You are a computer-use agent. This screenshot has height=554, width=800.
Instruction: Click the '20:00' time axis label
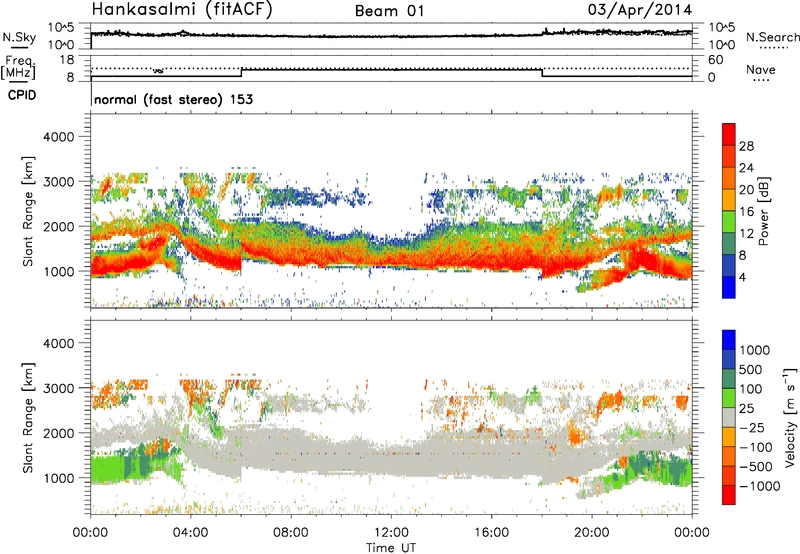(592, 533)
